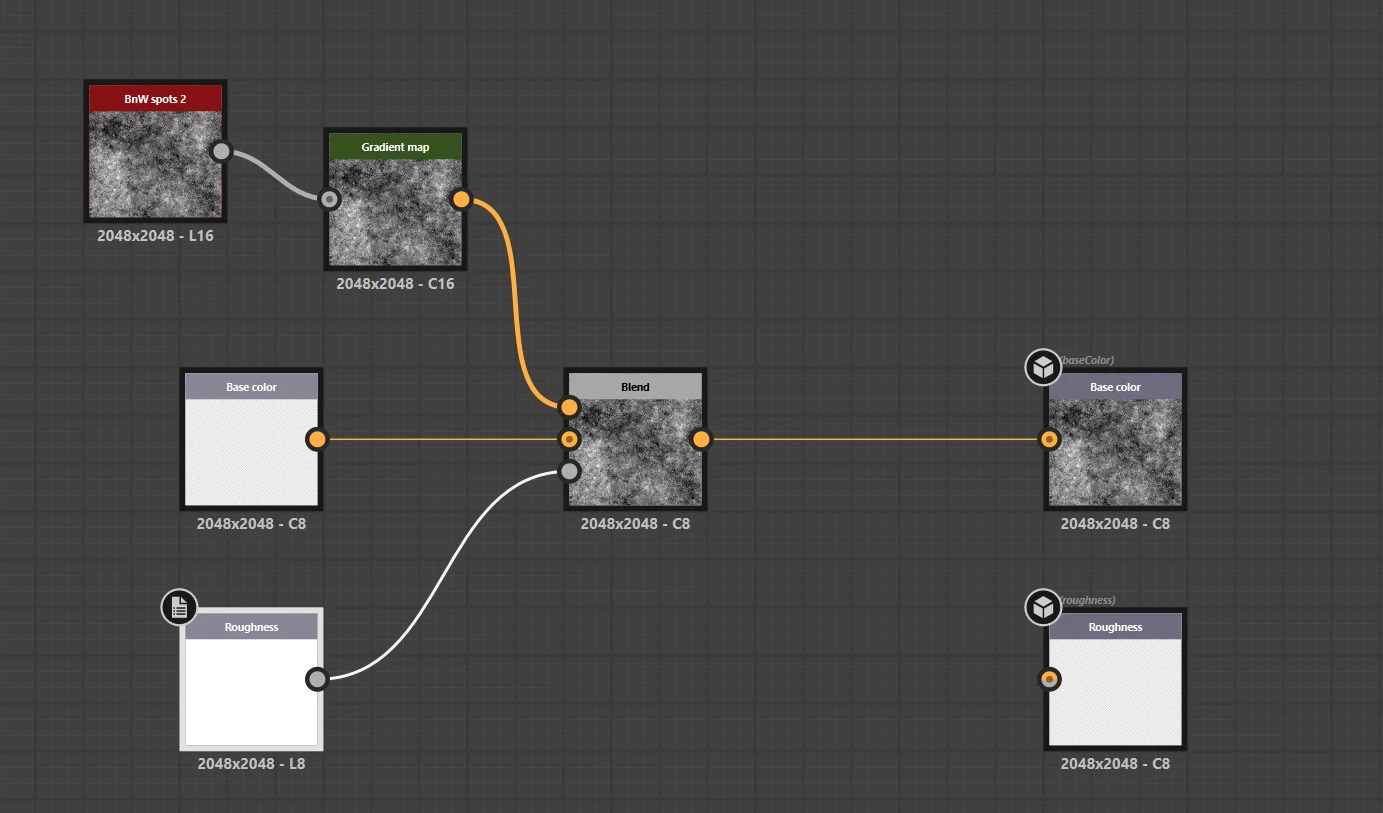1383x813 pixels.
Task: Click the Base color input node's output connector
Action: click(x=317, y=439)
